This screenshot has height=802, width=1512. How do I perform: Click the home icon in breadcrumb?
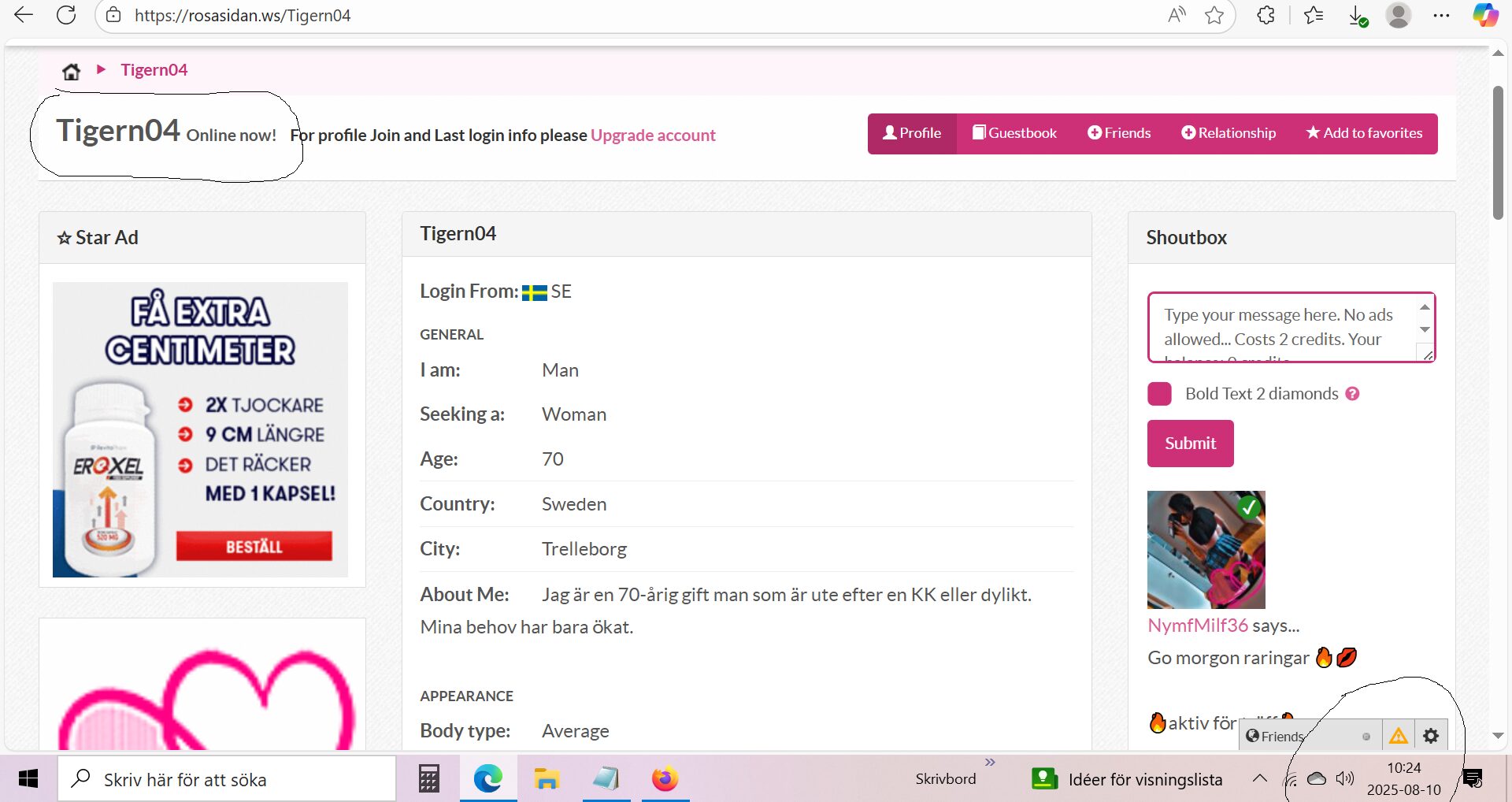click(71, 72)
